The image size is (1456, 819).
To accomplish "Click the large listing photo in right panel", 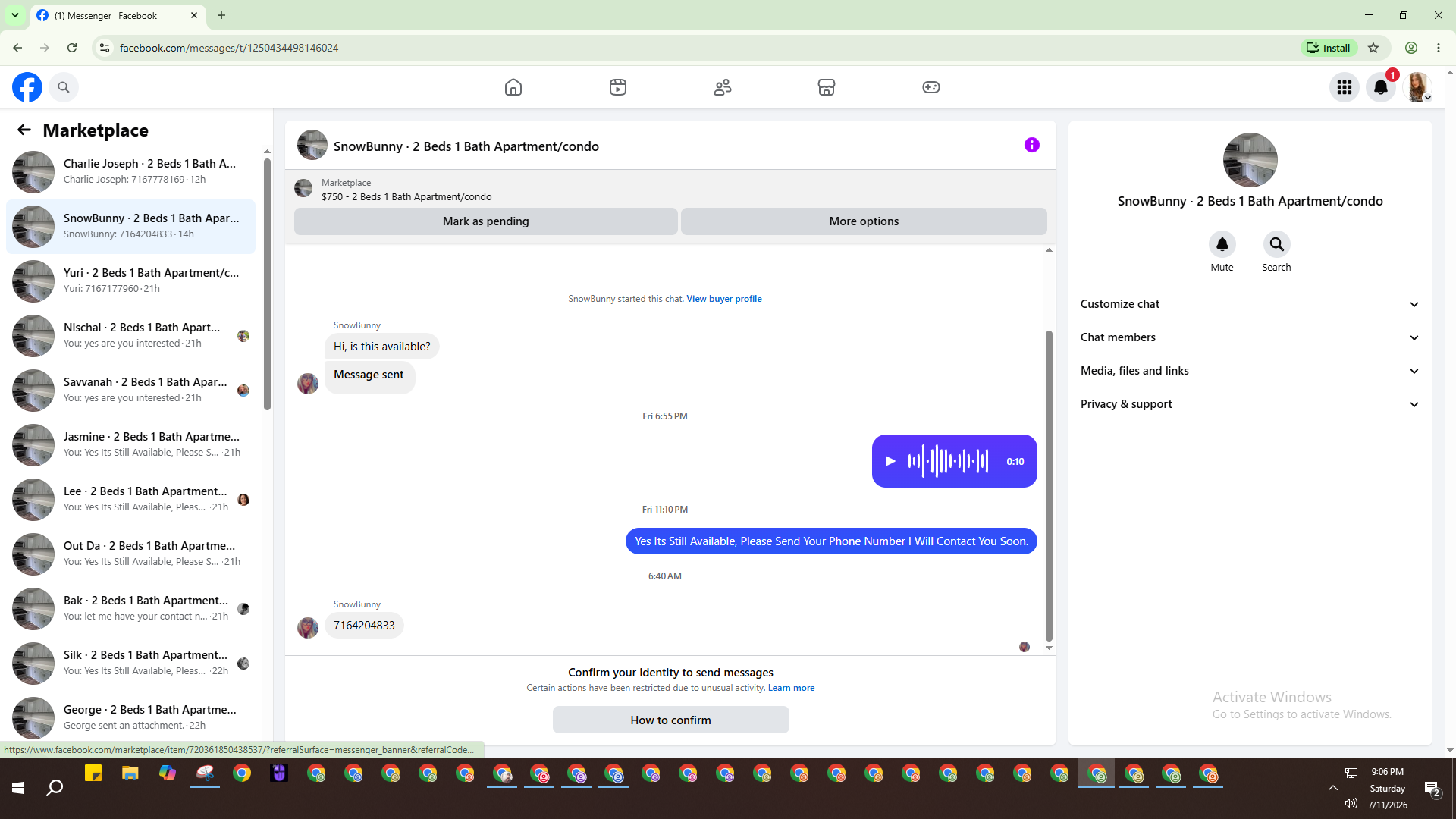I will (1250, 160).
